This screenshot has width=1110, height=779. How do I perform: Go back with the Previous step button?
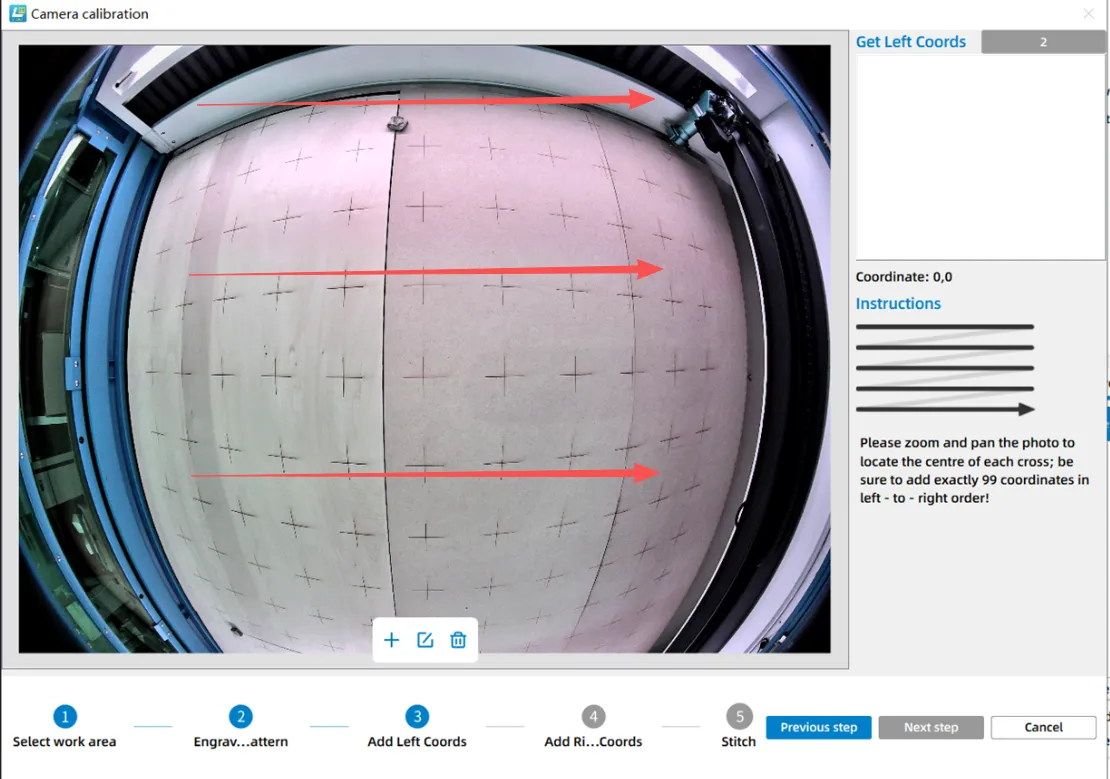coord(819,727)
